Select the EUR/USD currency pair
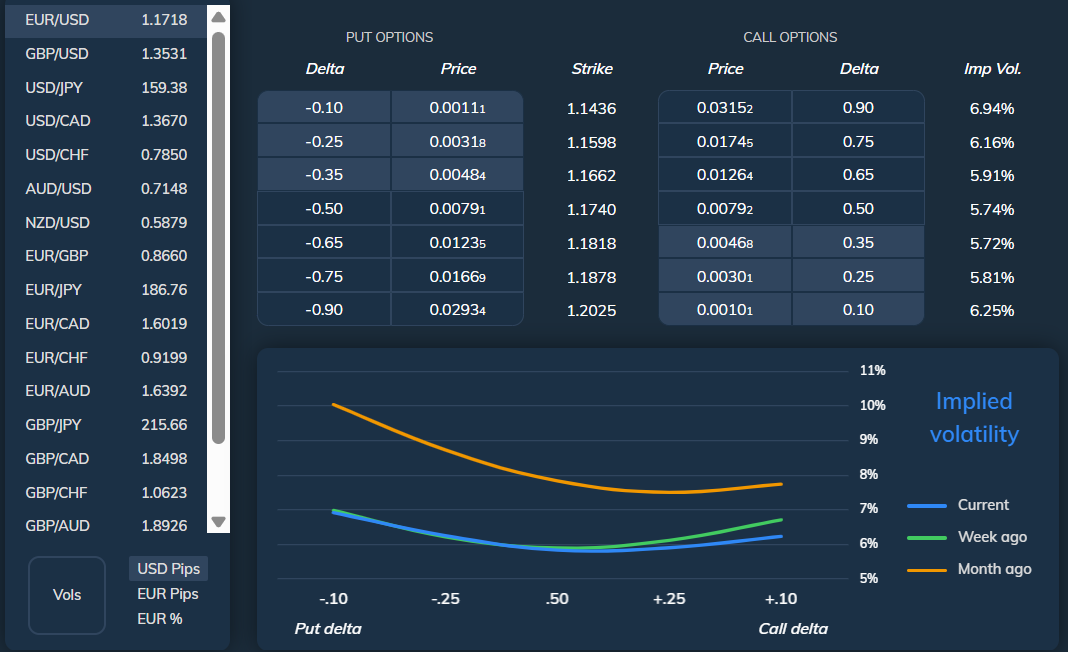Image resolution: width=1068 pixels, height=652 pixels. tap(105, 20)
